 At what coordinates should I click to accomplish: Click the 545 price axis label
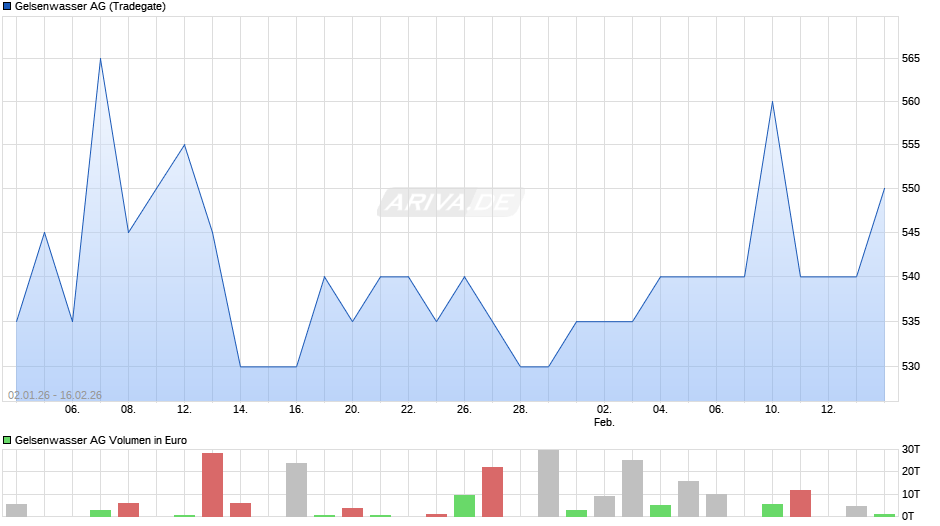[911, 232]
